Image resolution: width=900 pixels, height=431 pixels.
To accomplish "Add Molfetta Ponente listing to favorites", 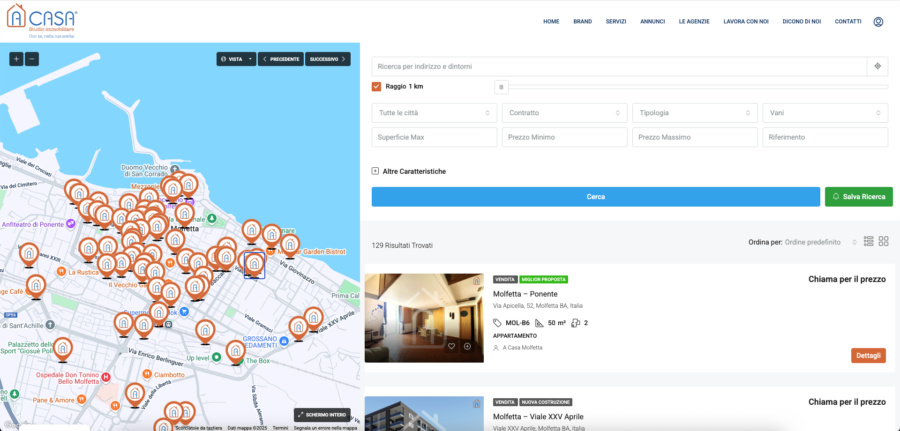I will 452,346.
